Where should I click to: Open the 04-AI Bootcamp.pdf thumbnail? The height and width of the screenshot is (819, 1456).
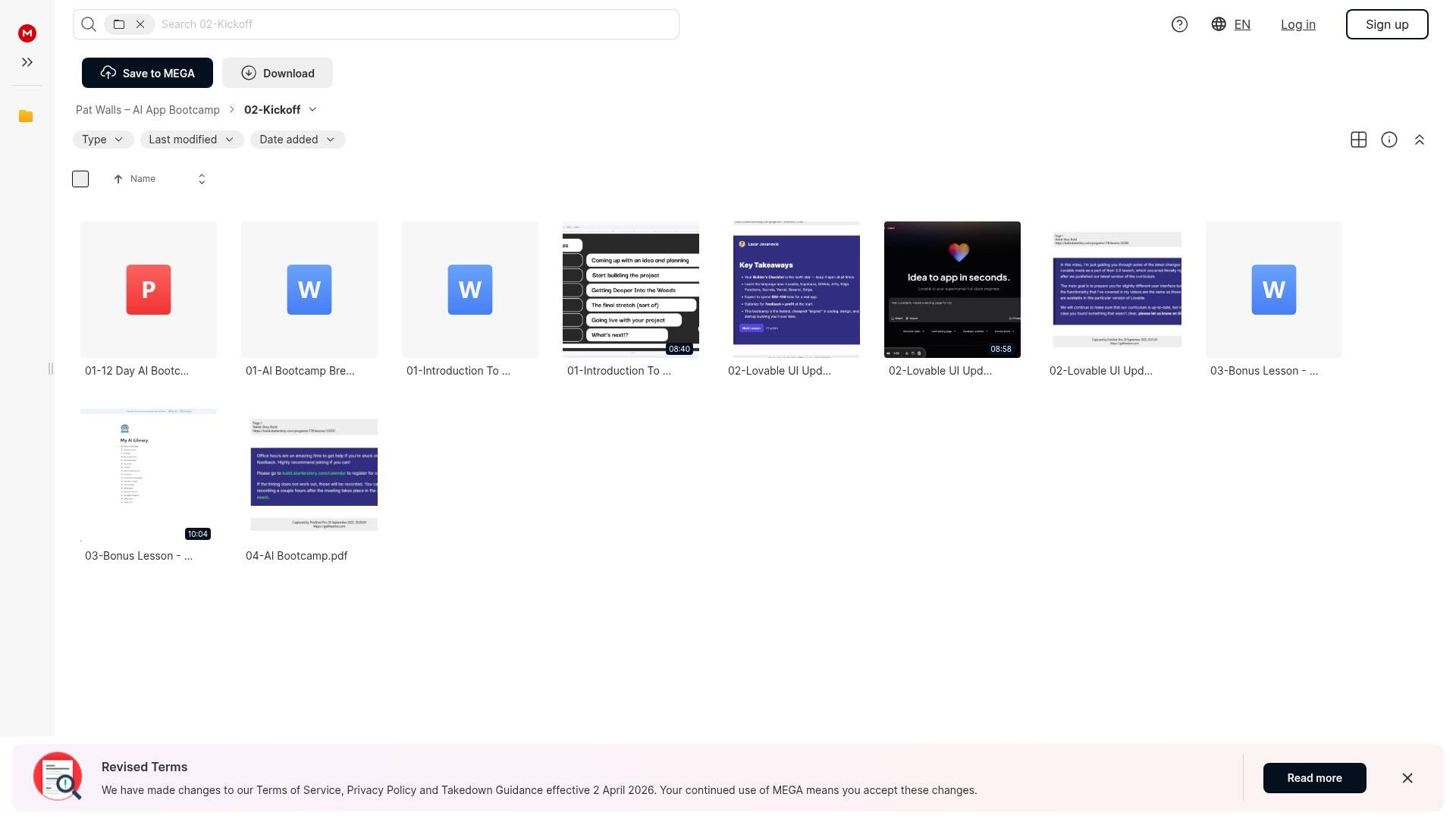point(313,474)
